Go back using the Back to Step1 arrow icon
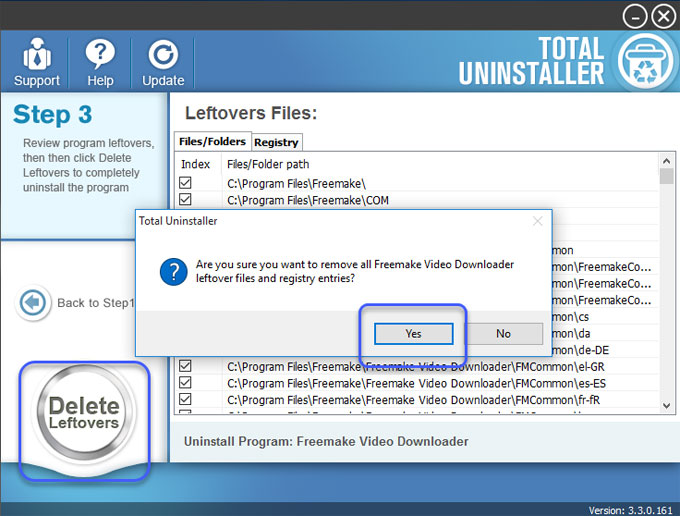This screenshot has height=516, width=680. tap(33, 302)
